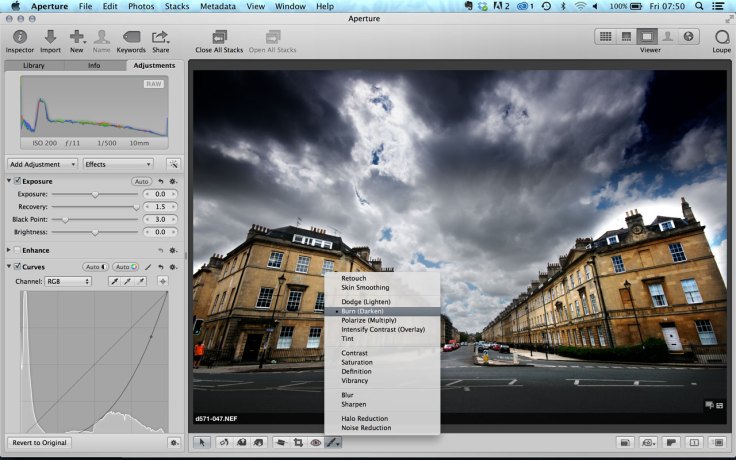Open the Stacks menu
This screenshot has width=736, height=460.
point(176,7)
